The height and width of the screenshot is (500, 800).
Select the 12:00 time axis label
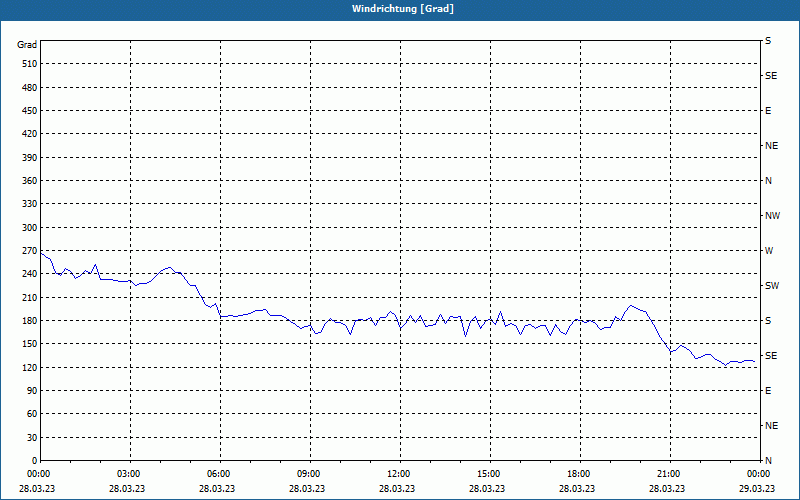398,474
